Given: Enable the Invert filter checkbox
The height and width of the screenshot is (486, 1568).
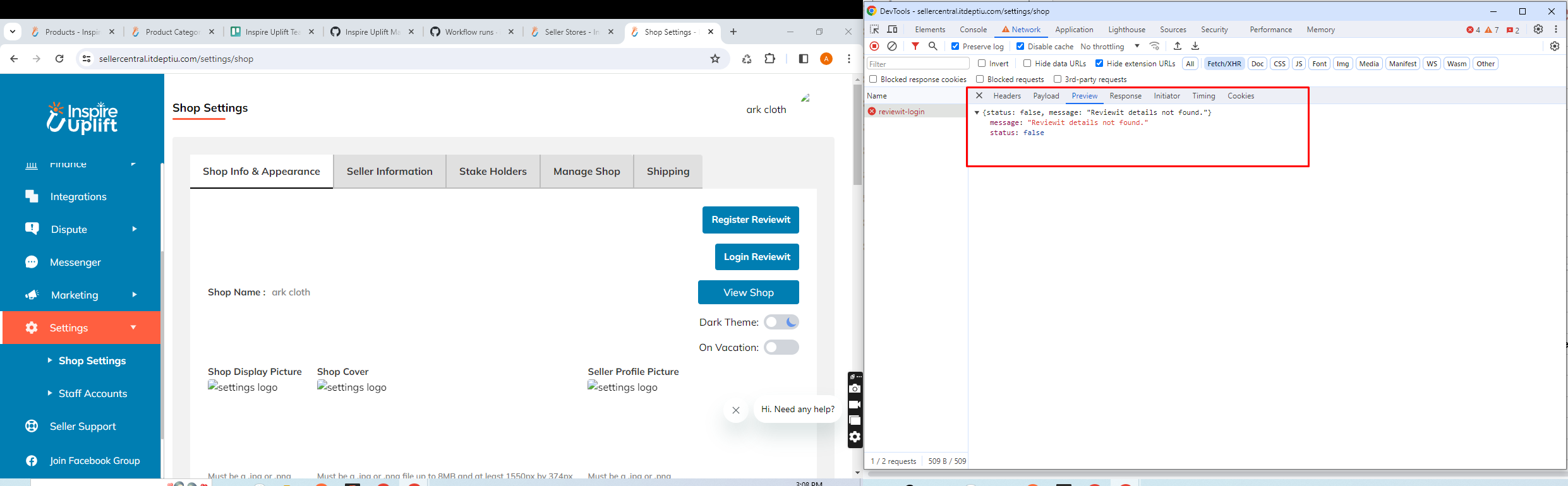Looking at the screenshot, I should pos(982,63).
